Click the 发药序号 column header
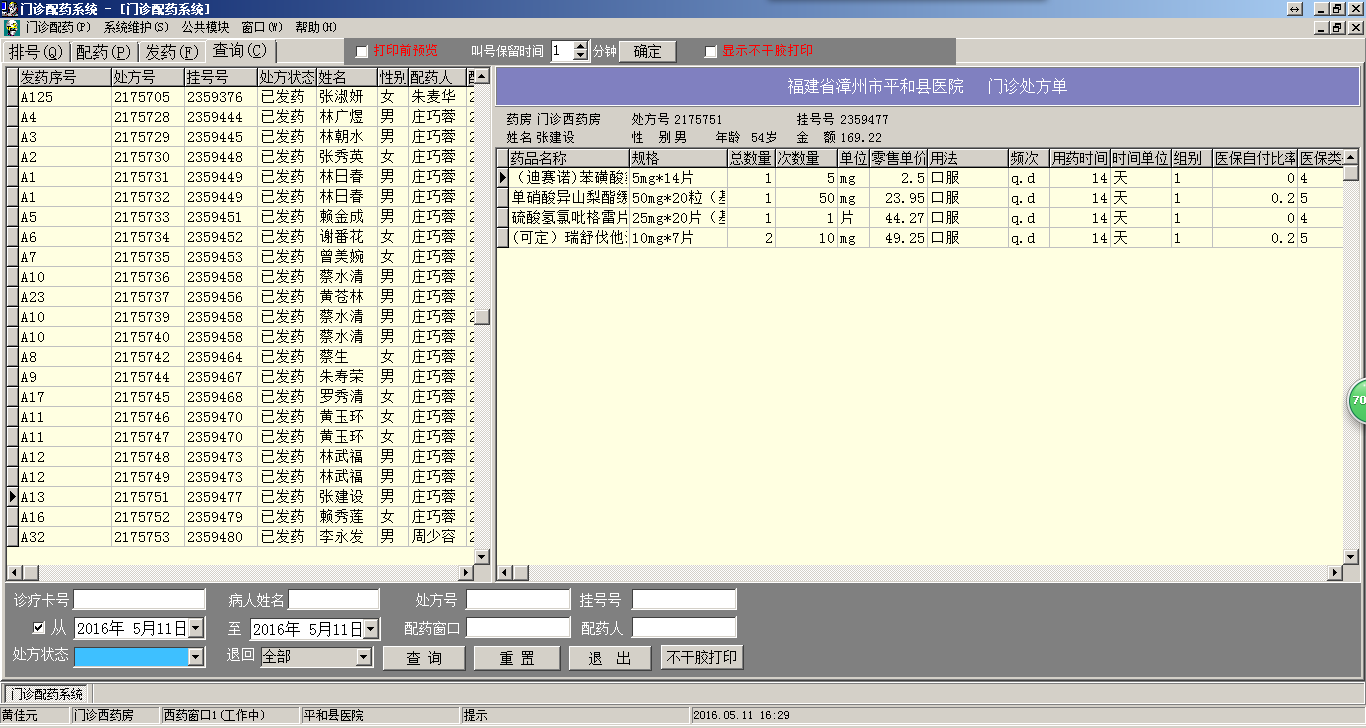Screen dimensions: 1366x728 click(x=64, y=77)
